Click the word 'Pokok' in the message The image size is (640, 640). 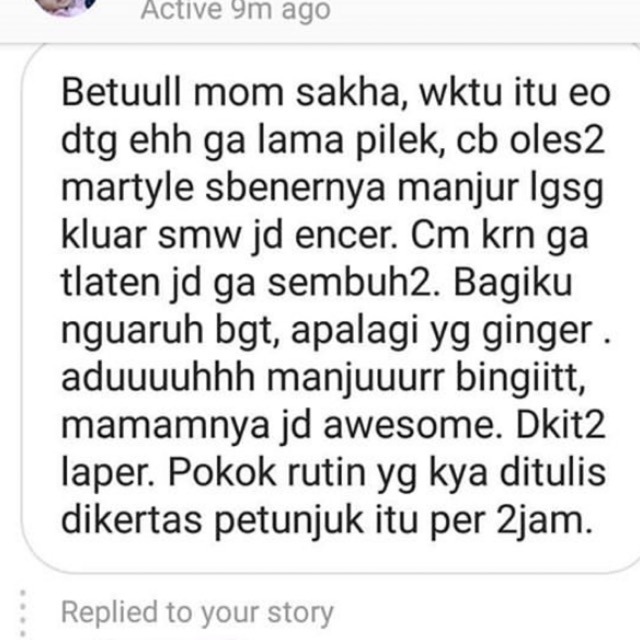click(222, 473)
